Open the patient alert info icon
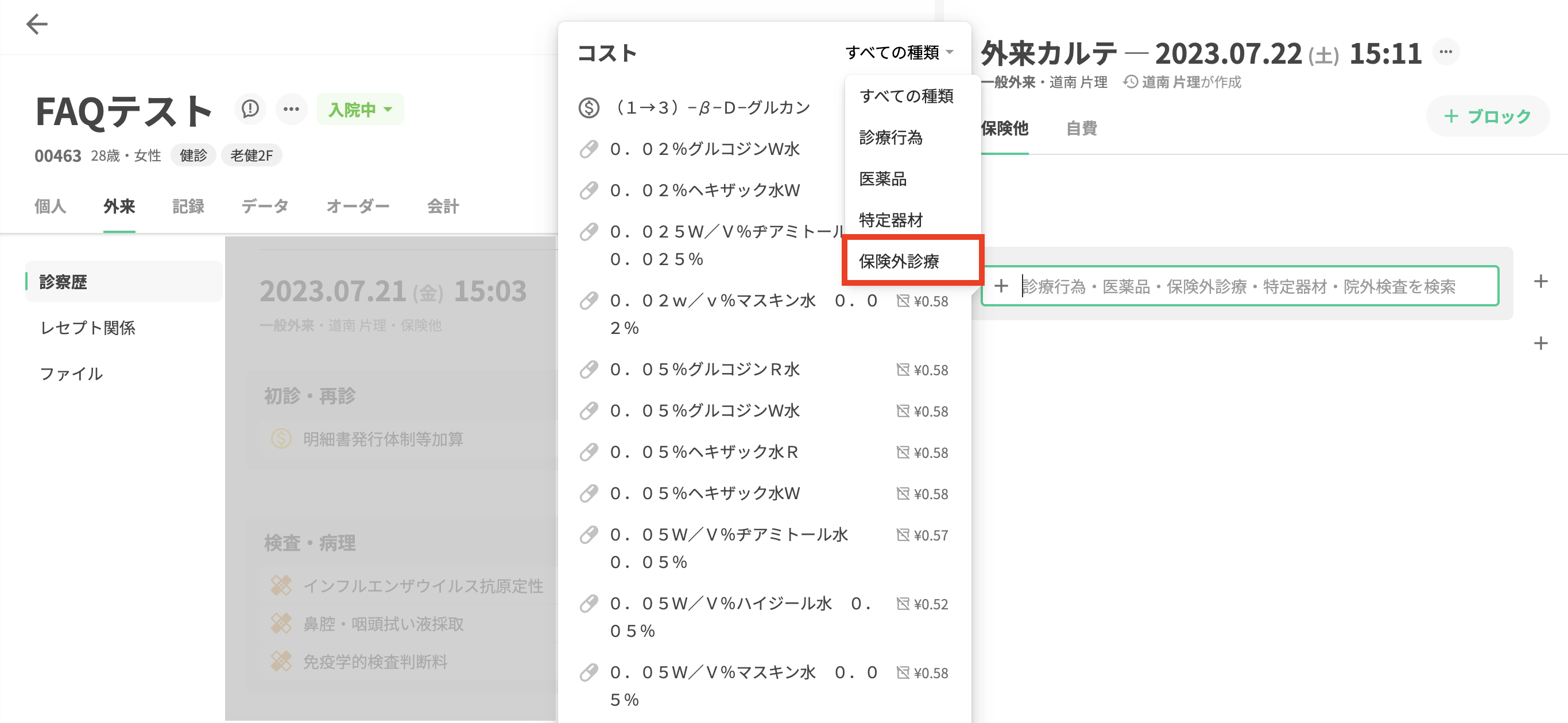The height and width of the screenshot is (723, 1568). pyautogui.click(x=250, y=110)
